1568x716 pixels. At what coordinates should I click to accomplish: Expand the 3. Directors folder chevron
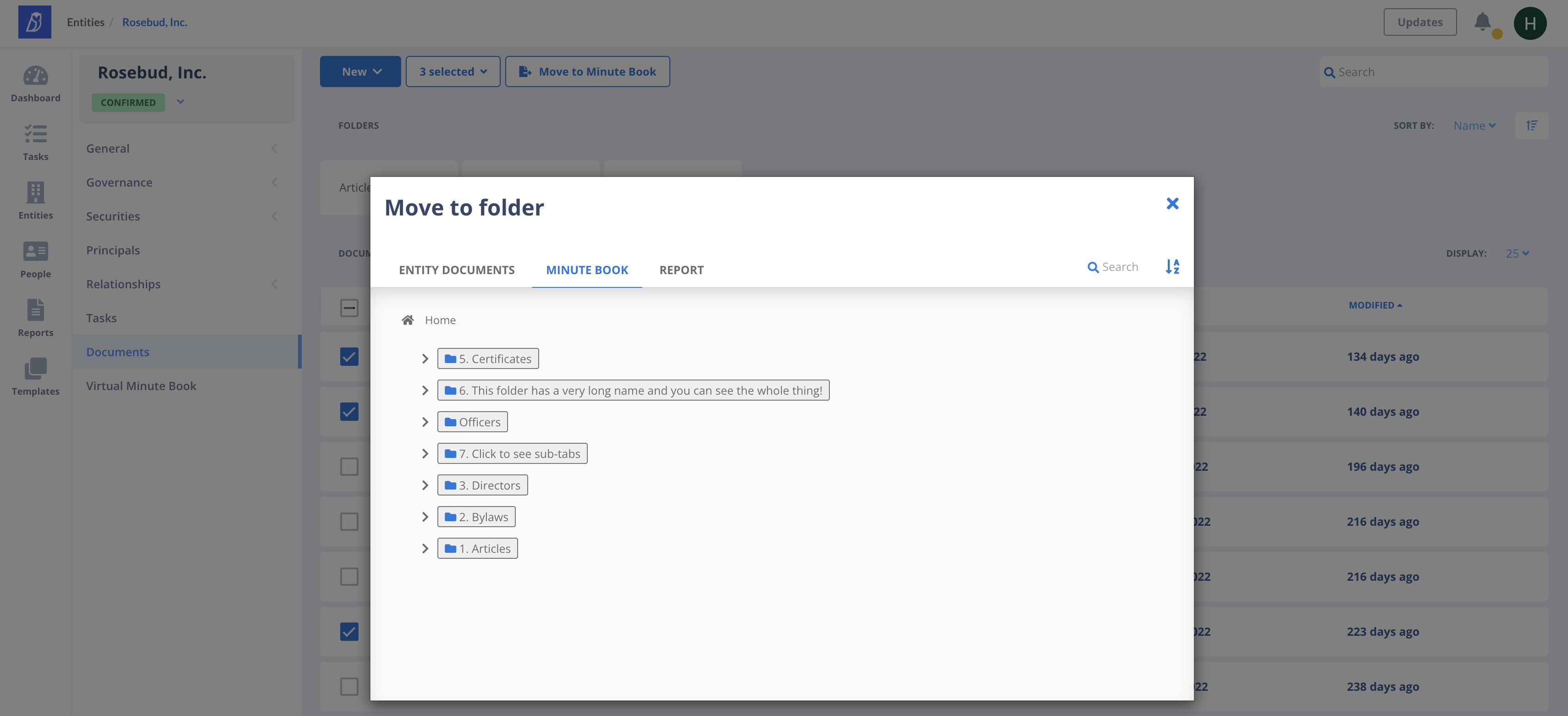[425, 485]
